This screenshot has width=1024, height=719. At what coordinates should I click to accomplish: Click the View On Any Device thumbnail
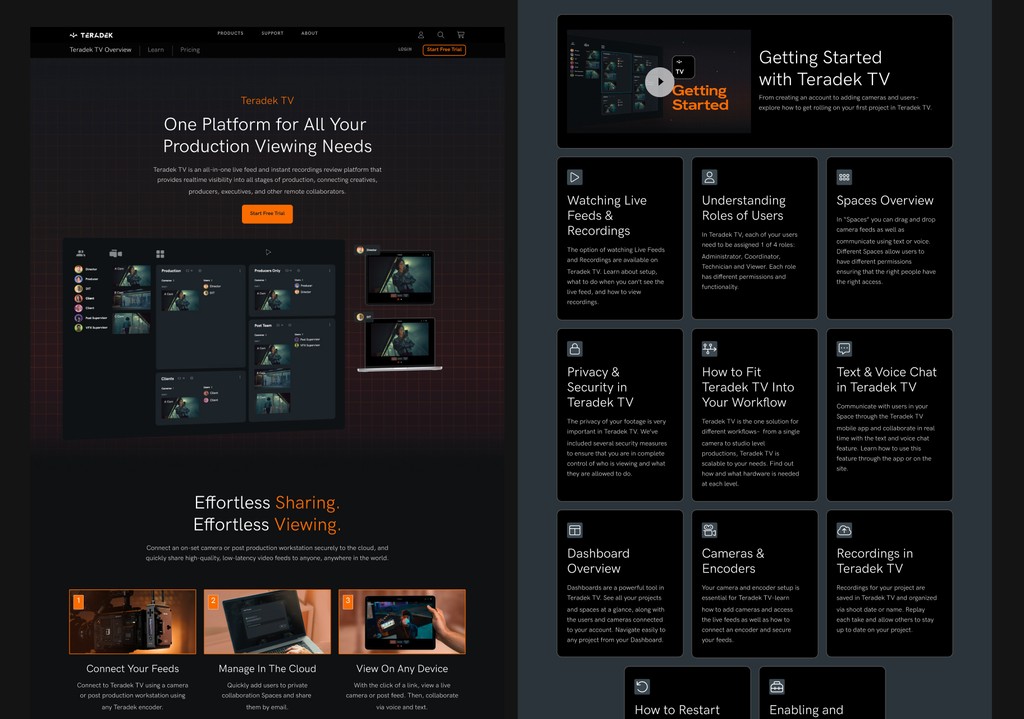402,622
